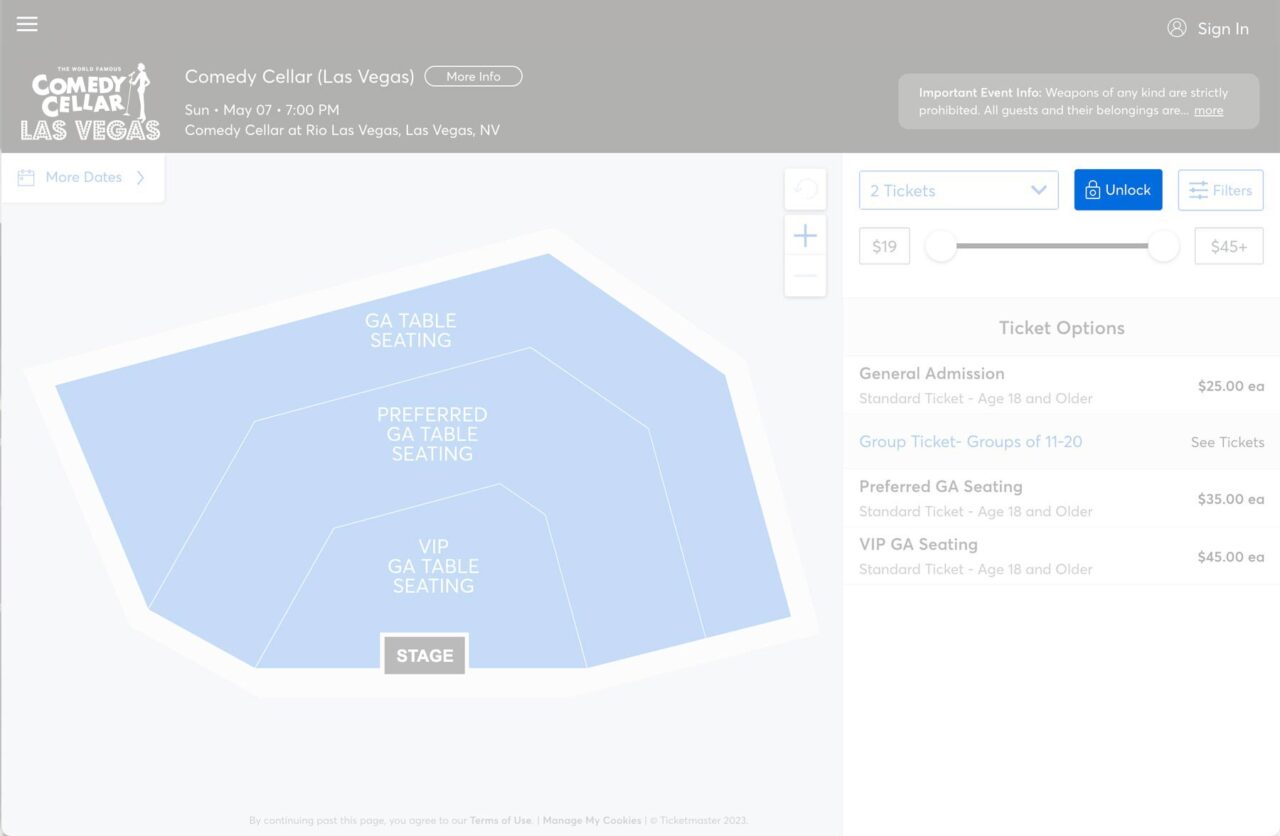Click the Comedy Cellar Las Vegas logo
This screenshot has width=1280, height=836.
coord(90,100)
